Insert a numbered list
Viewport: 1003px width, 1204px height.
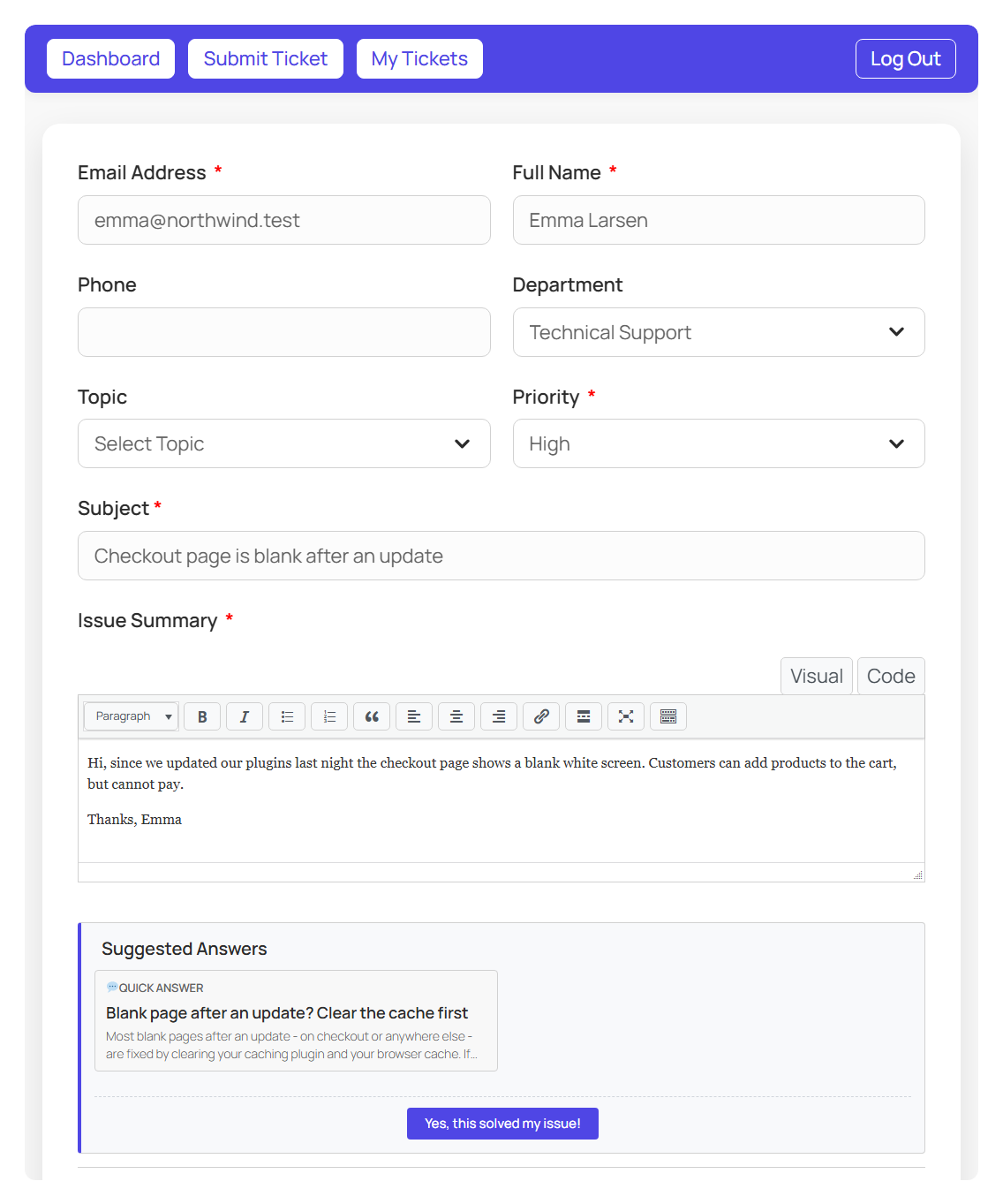tap(329, 716)
